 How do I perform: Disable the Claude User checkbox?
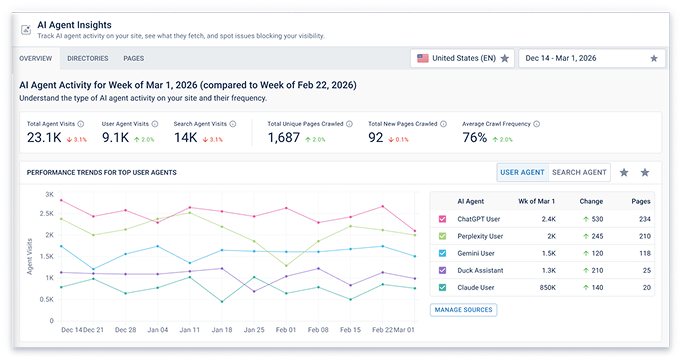pos(443,287)
